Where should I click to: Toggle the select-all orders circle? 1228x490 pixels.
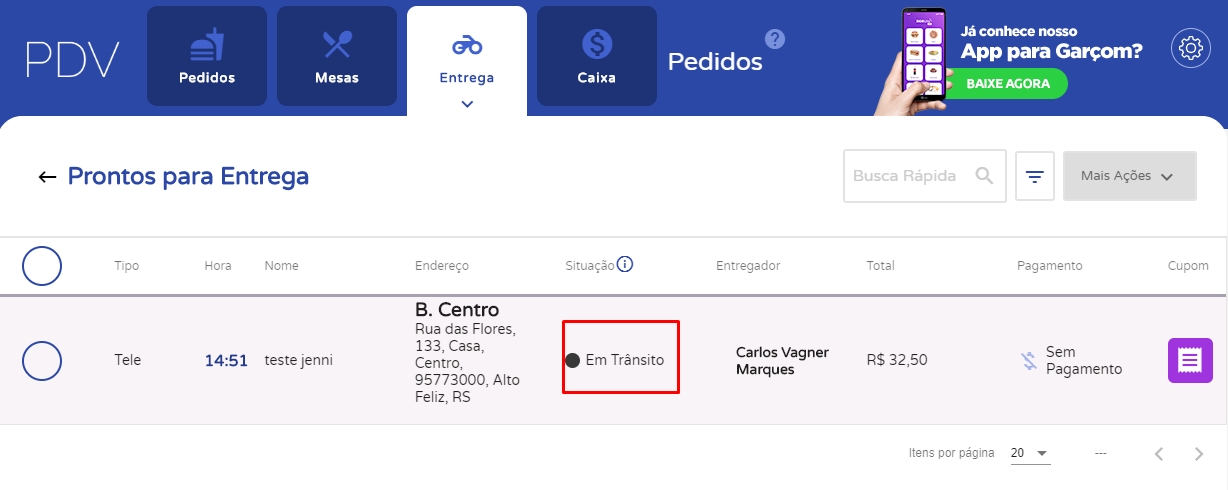42,266
